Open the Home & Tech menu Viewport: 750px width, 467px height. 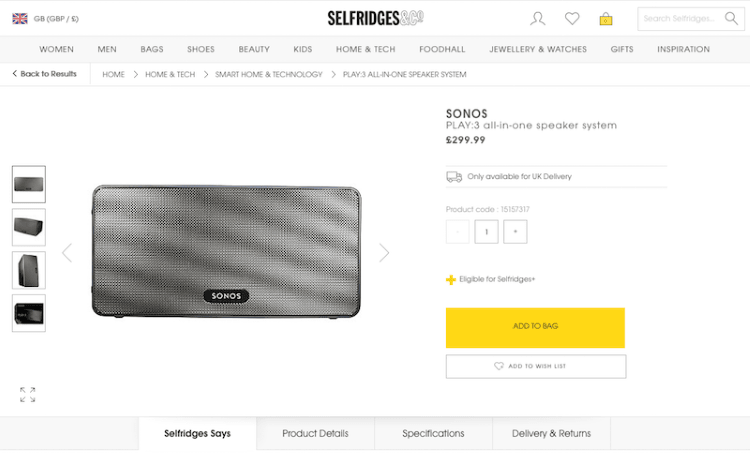(365, 49)
